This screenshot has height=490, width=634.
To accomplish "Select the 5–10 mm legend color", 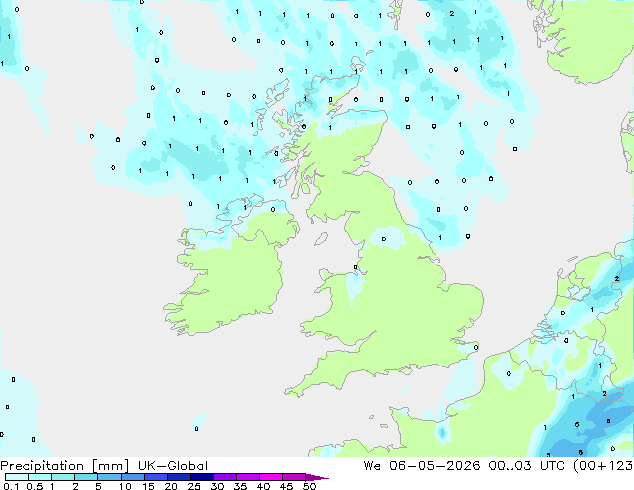I will [x=109, y=477].
